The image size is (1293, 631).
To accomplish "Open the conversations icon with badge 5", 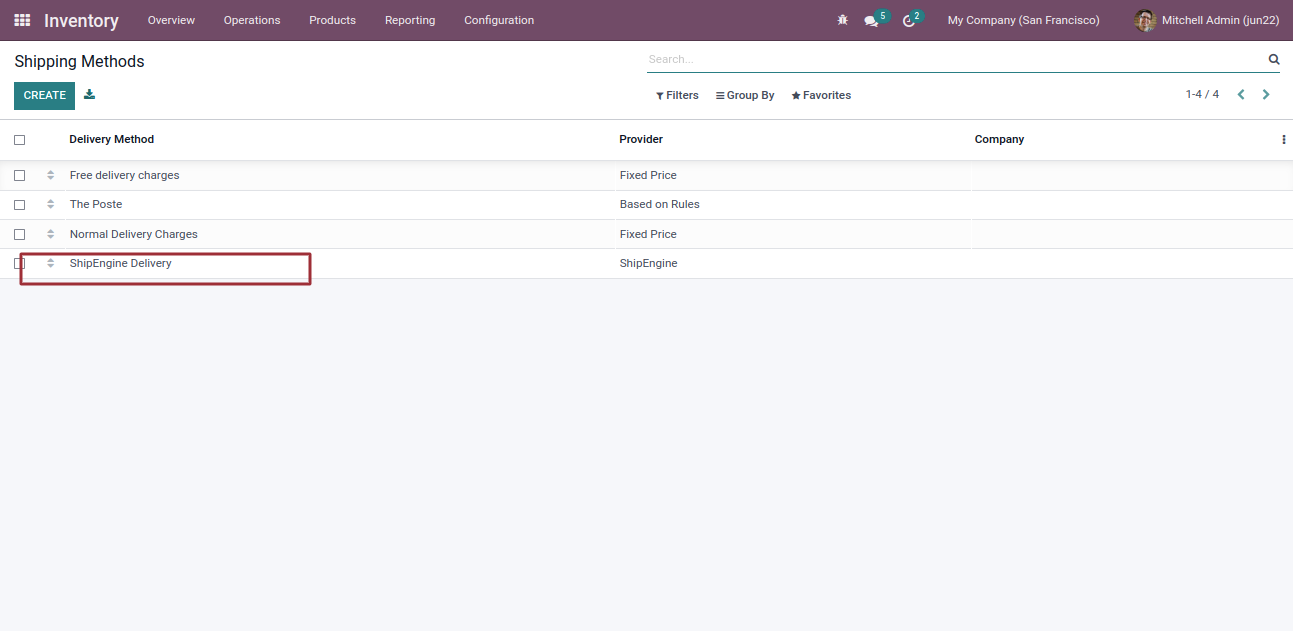I will pos(871,20).
